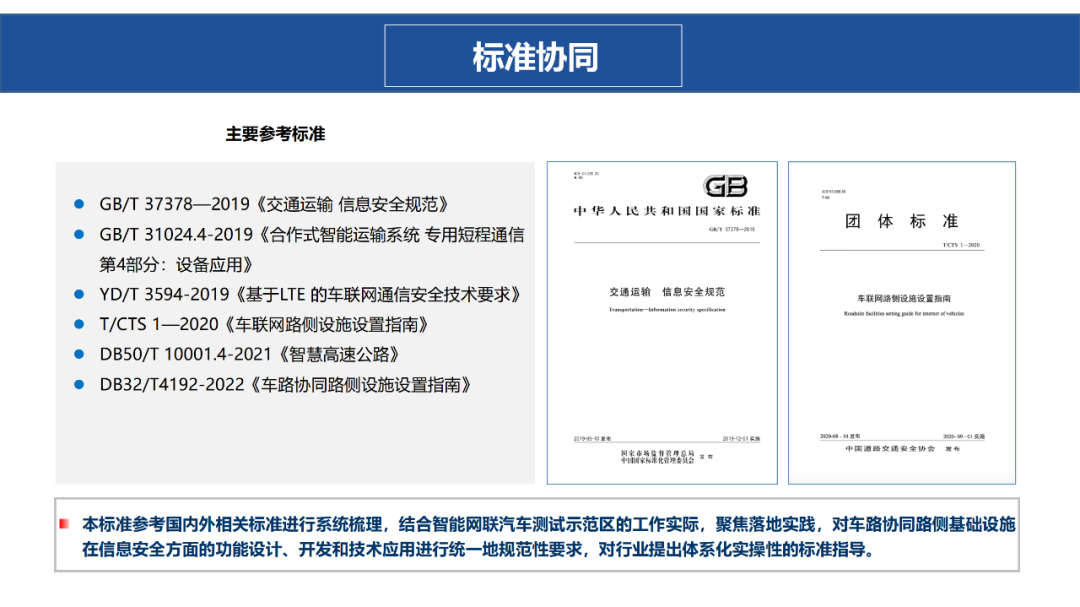Click the GB logo on the national standard cover

pyautogui.click(x=725, y=186)
